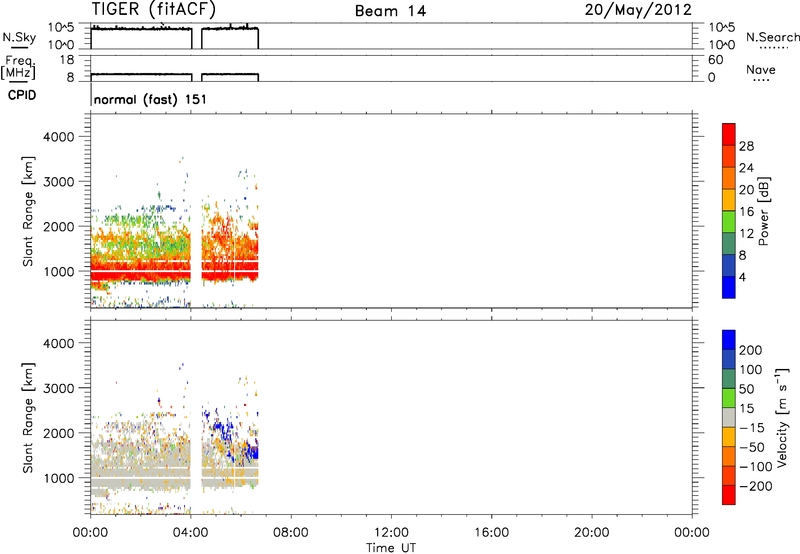Click the date 20/May/2012
This screenshot has height=554, width=800.
[x=638, y=10]
